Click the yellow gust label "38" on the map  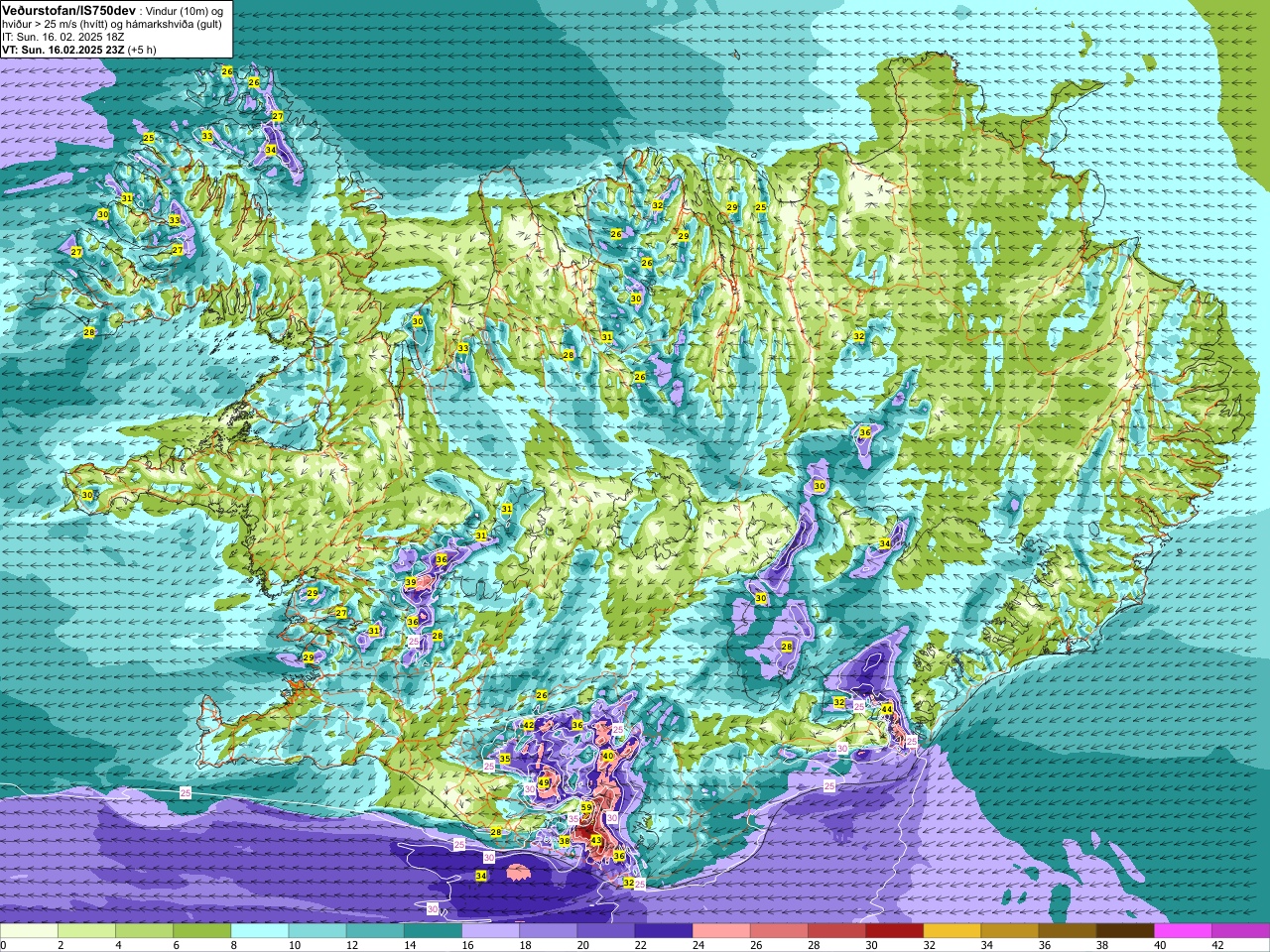point(565,841)
